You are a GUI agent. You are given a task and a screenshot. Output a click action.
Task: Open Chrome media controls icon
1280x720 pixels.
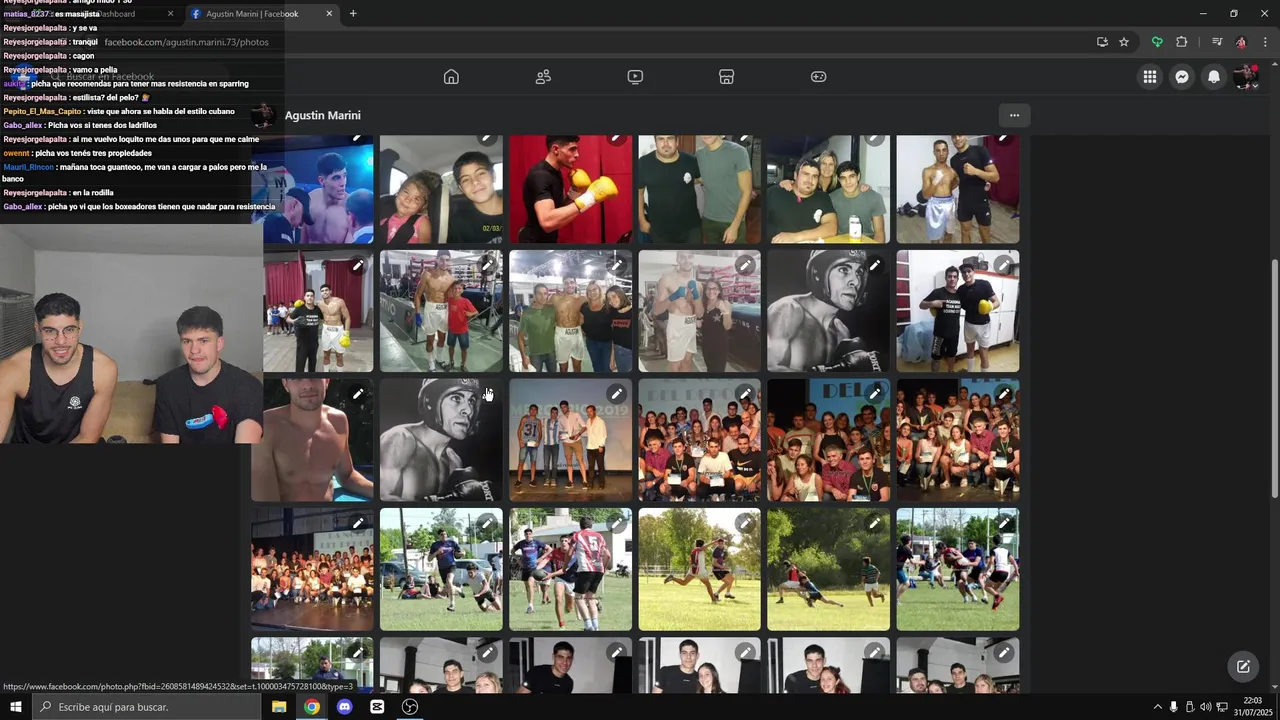[x=1217, y=42]
